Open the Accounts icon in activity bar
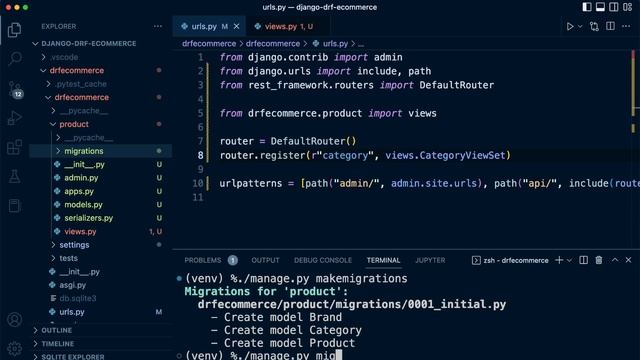 click(14, 320)
